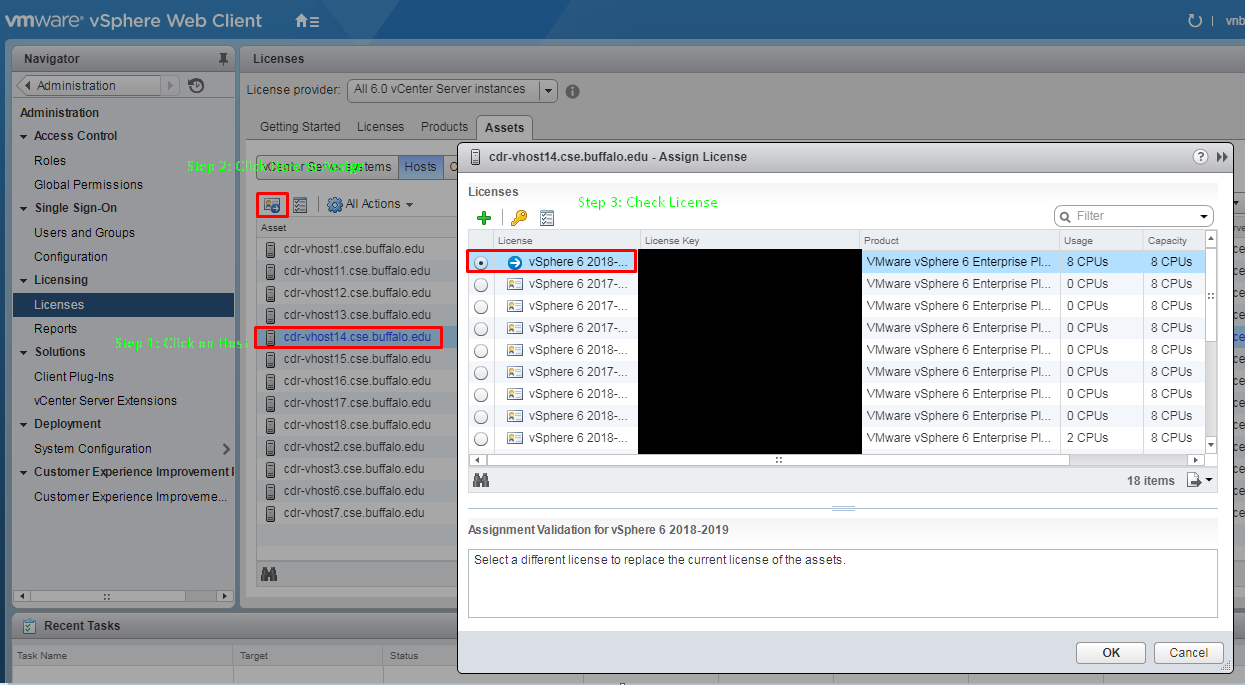Select the radio button on the sixth license row
Viewport: 1245px width, 685px height.
(x=481, y=372)
